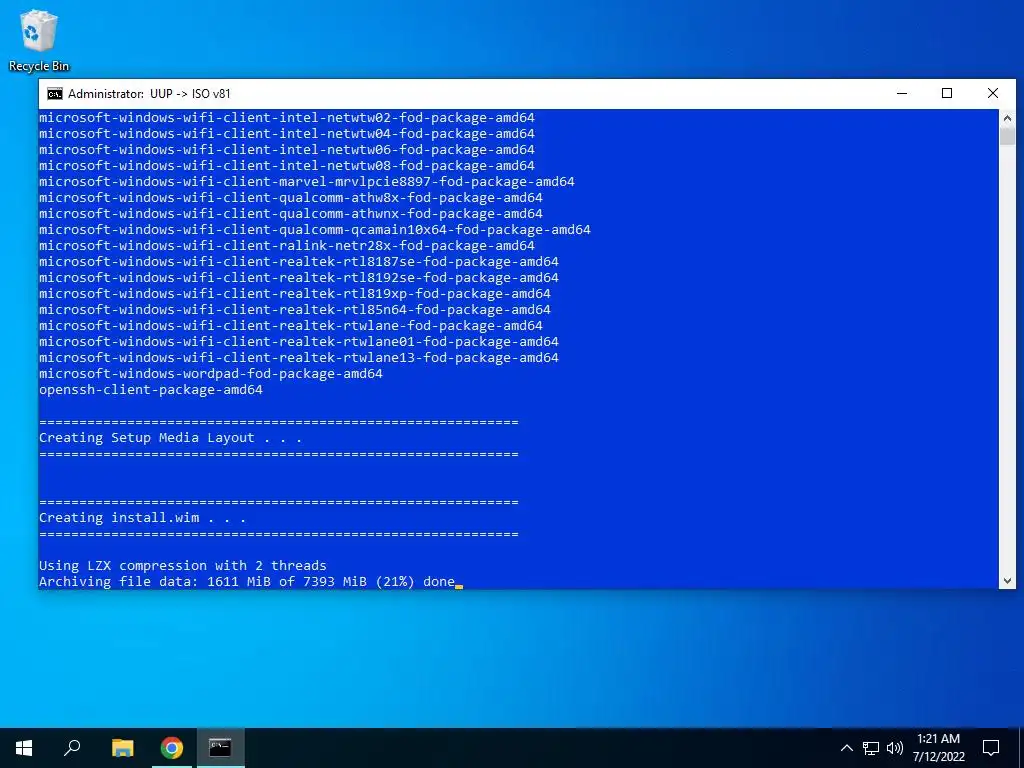This screenshot has height=768, width=1024.
Task: Close the UUP -> ISO window
Action: tap(993, 93)
